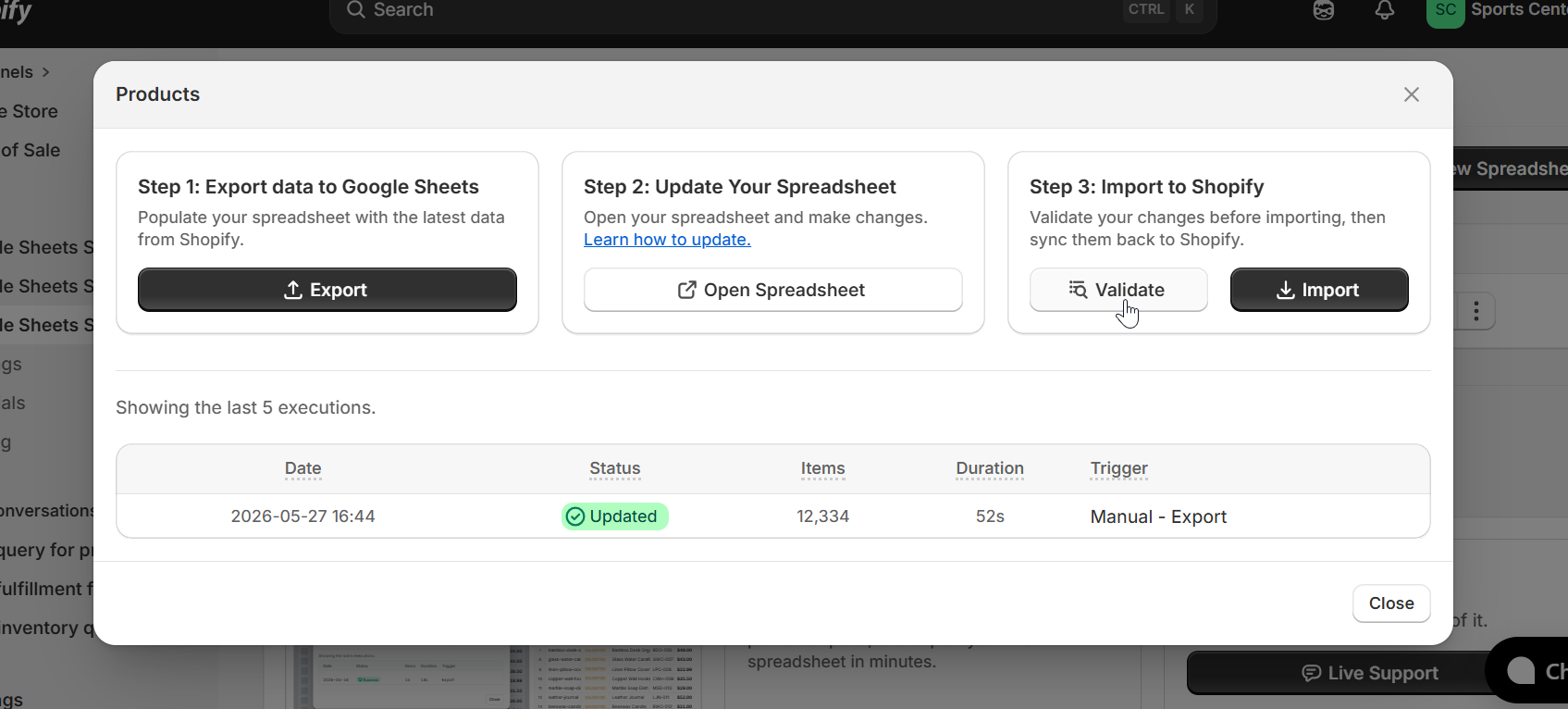Click 'Manual - Export' trigger cell
This screenshot has height=709, width=1568.
click(1158, 516)
